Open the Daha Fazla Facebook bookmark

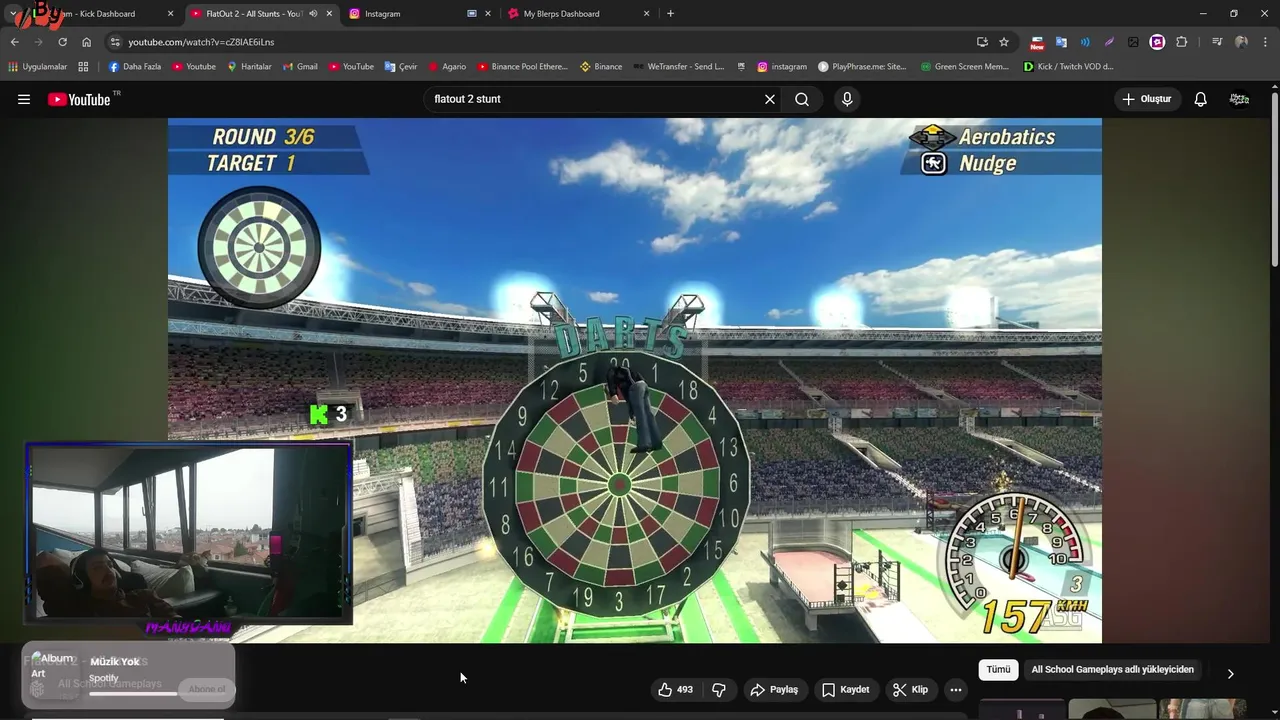[135, 67]
